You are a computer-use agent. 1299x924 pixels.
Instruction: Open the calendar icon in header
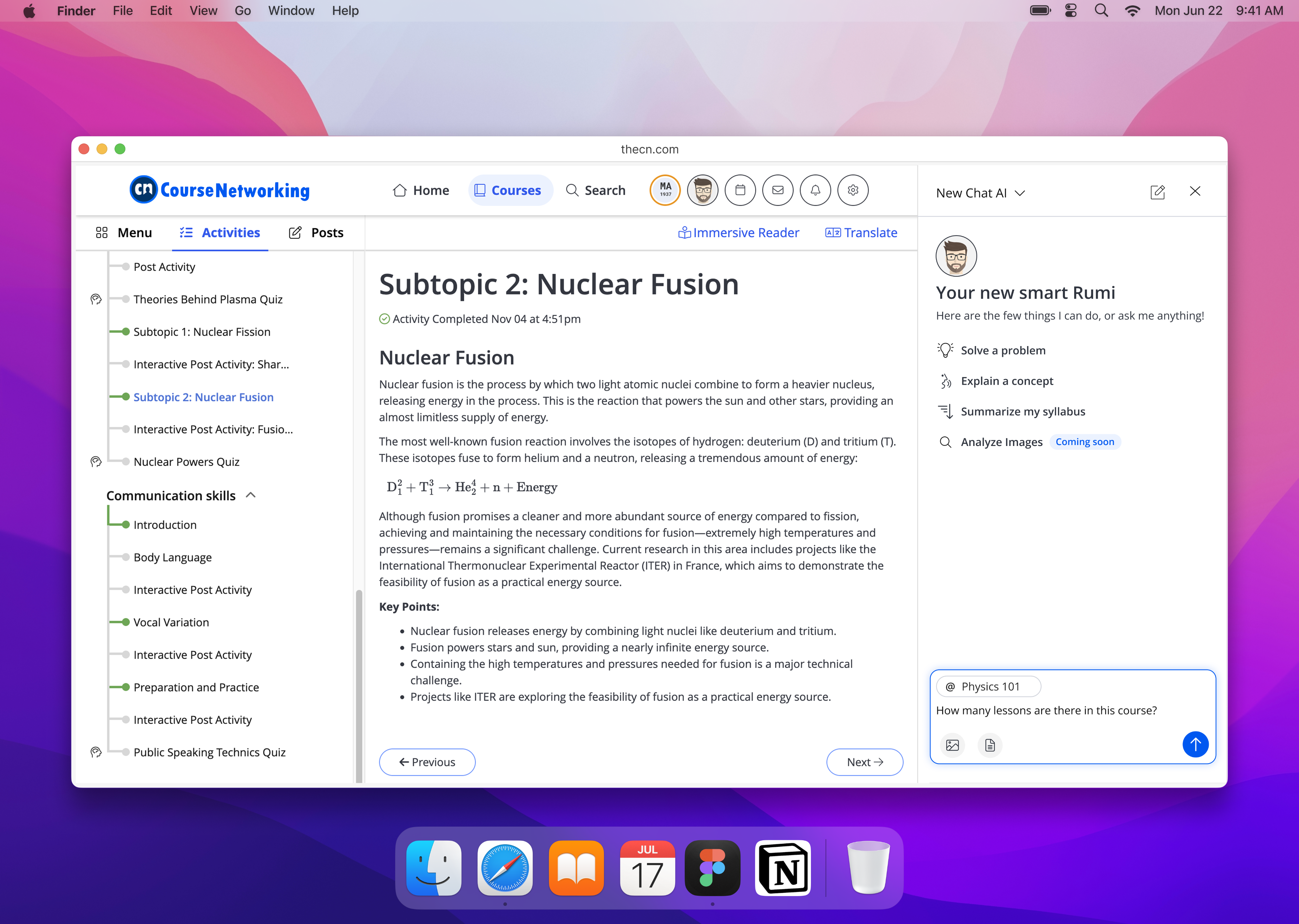click(740, 191)
